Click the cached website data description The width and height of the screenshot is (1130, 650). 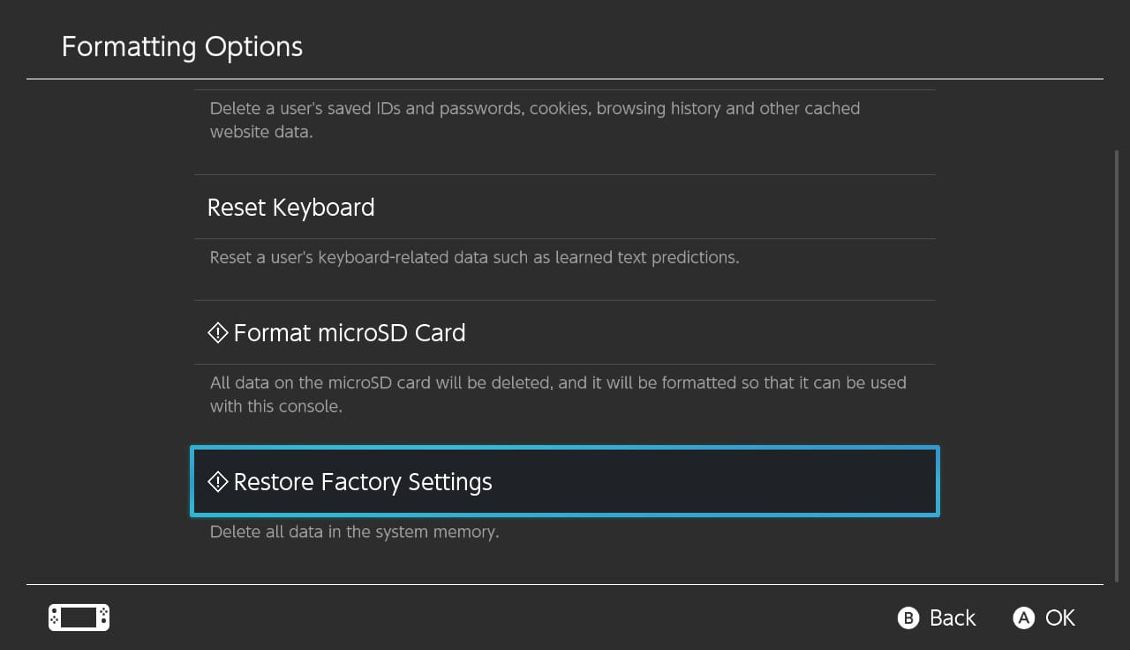point(534,119)
